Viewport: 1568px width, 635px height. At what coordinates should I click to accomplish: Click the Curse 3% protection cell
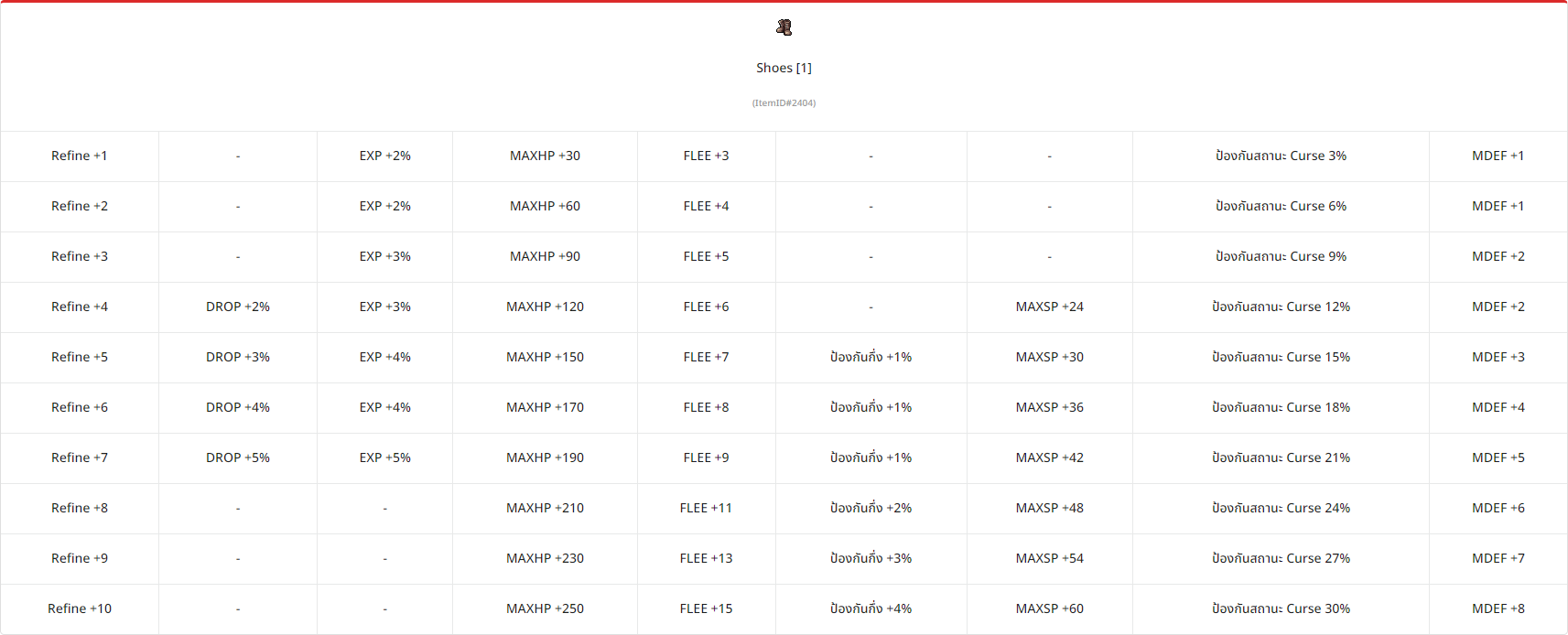pos(1281,156)
